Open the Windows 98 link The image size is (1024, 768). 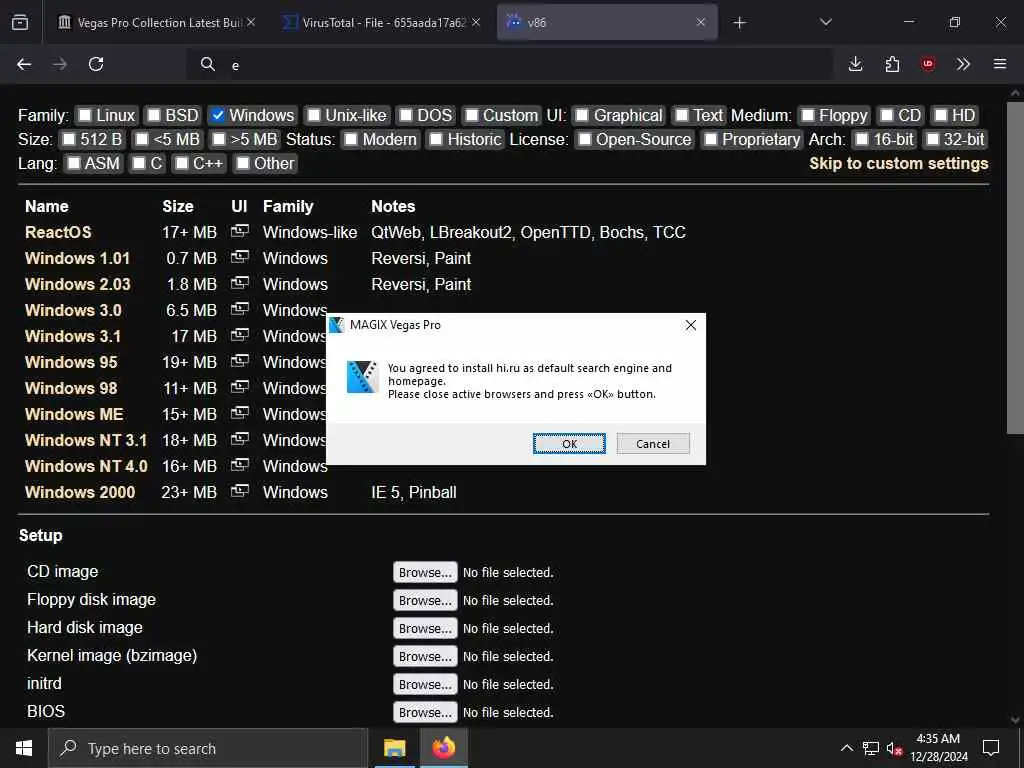point(71,389)
